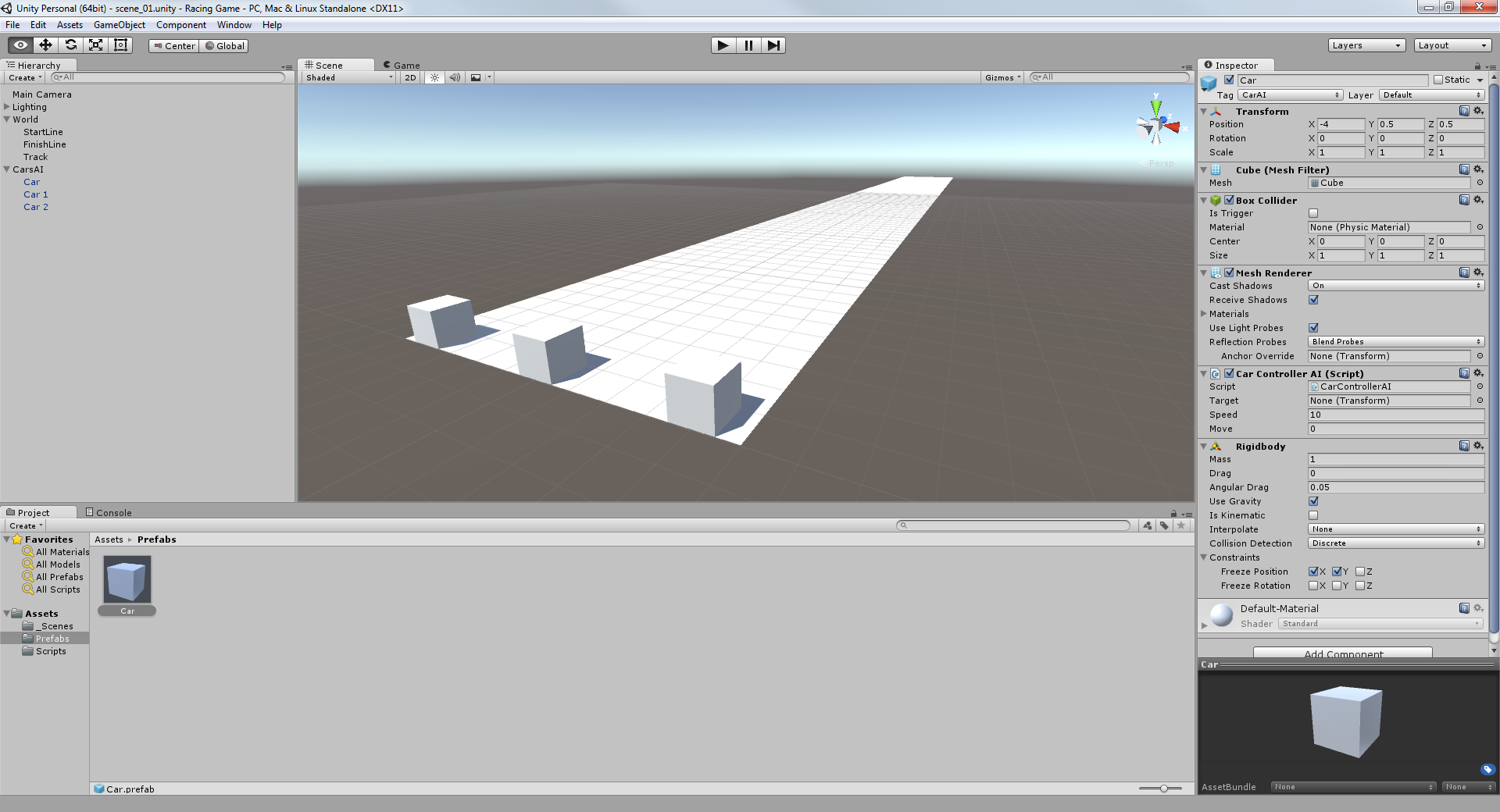Open the Layer Default dropdown

pos(1431,95)
